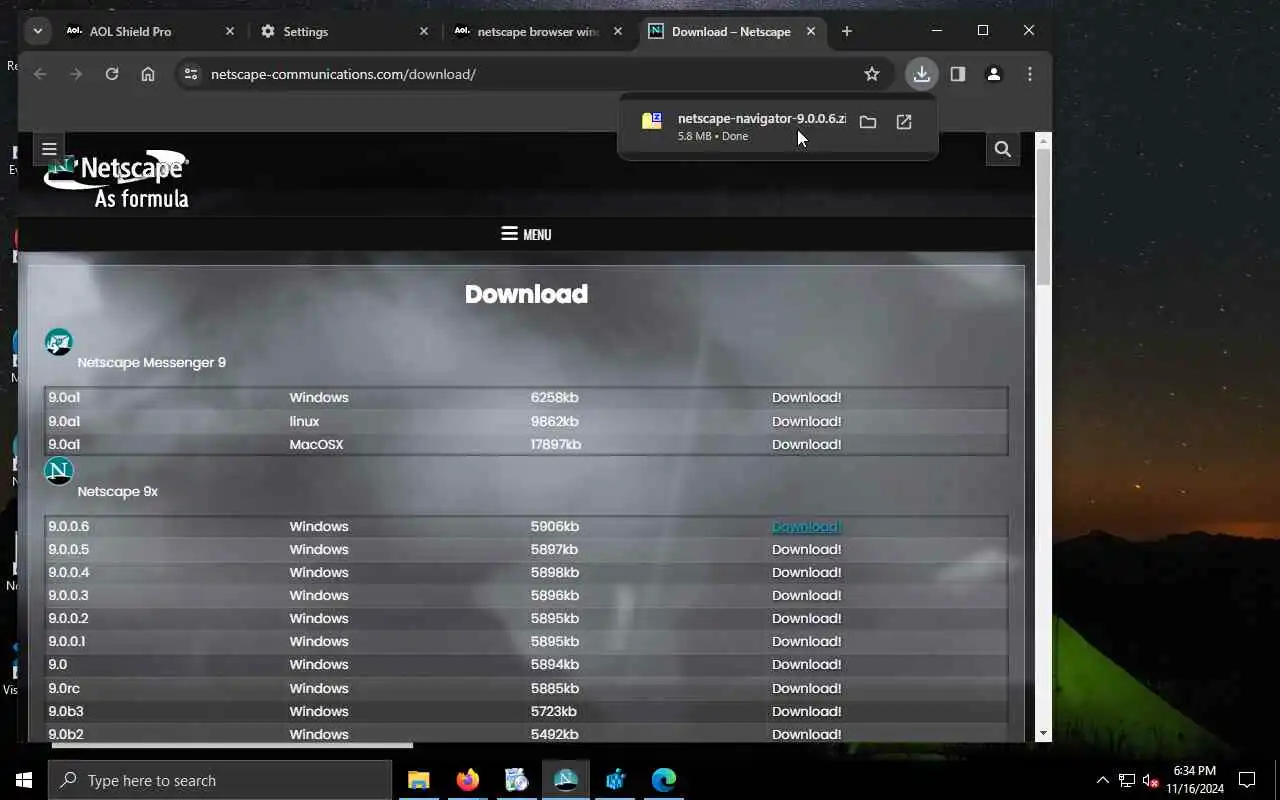Open a new browser tab
Viewport: 1280px width, 800px height.
(x=847, y=31)
